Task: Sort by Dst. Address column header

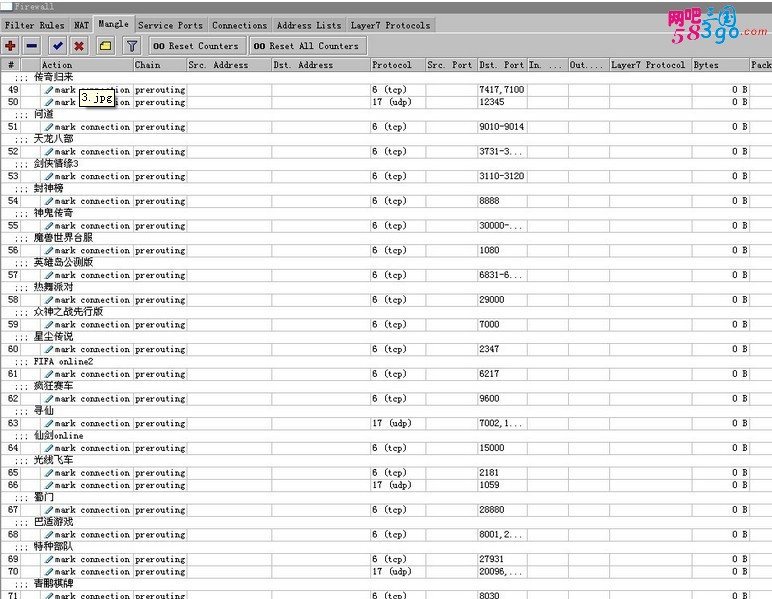Action: (321, 64)
